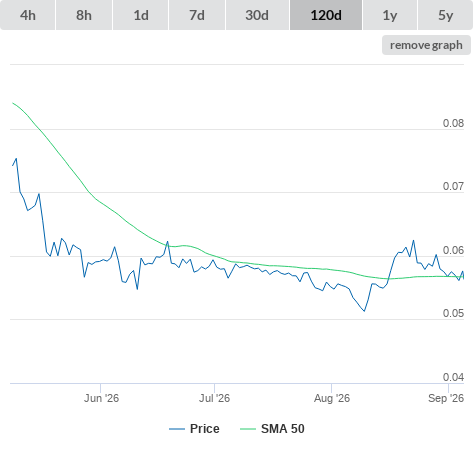Click the active 120d tab

point(326,15)
